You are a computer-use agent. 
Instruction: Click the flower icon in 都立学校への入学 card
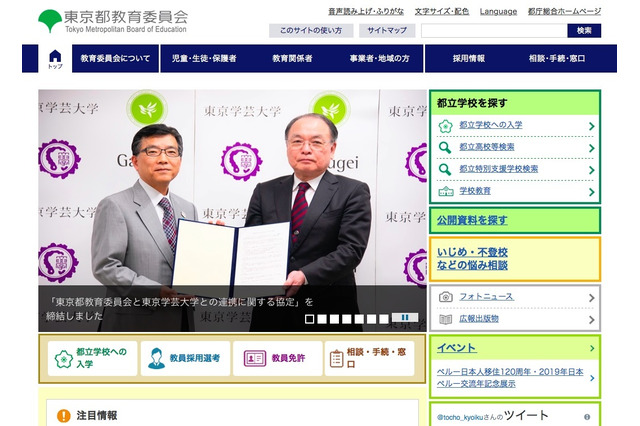(x=64, y=359)
